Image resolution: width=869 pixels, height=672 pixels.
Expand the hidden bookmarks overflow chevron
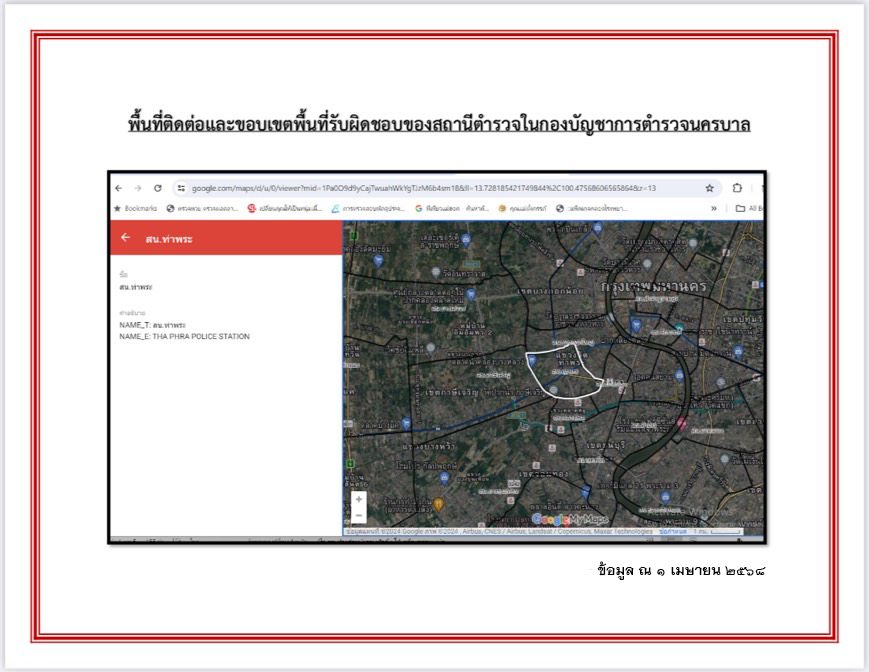coord(714,208)
